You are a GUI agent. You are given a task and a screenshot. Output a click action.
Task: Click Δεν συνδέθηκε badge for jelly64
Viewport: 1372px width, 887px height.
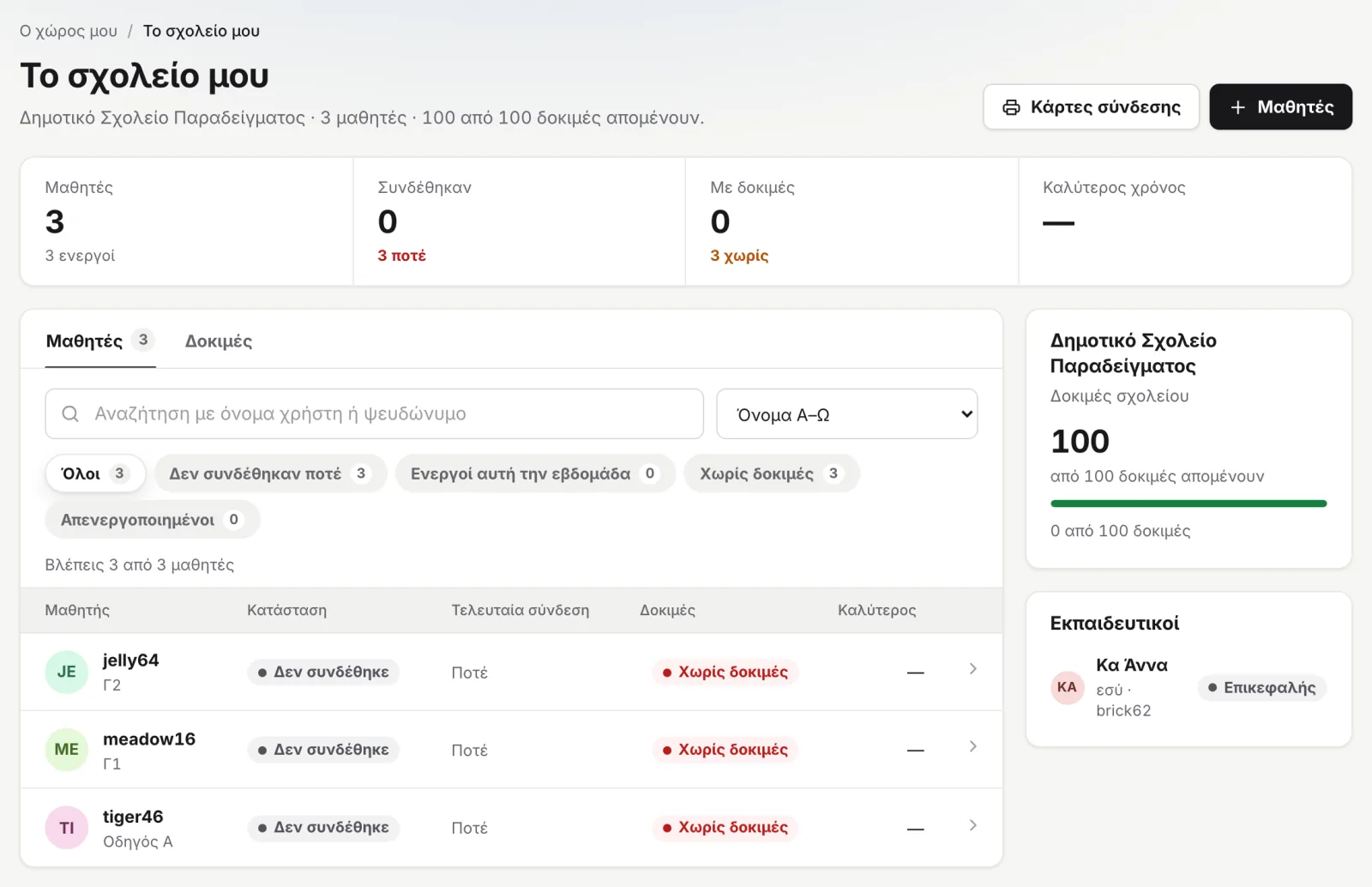coord(323,672)
